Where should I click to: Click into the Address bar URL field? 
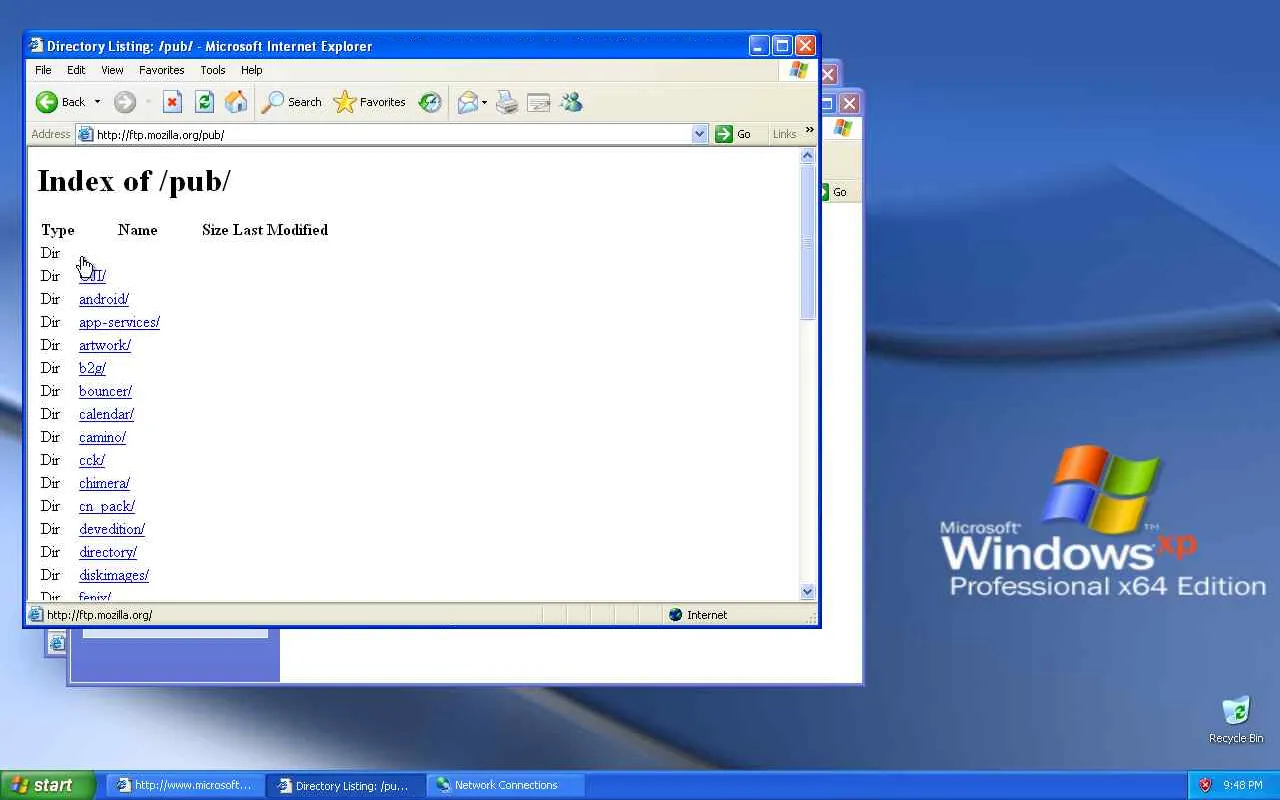(392, 134)
